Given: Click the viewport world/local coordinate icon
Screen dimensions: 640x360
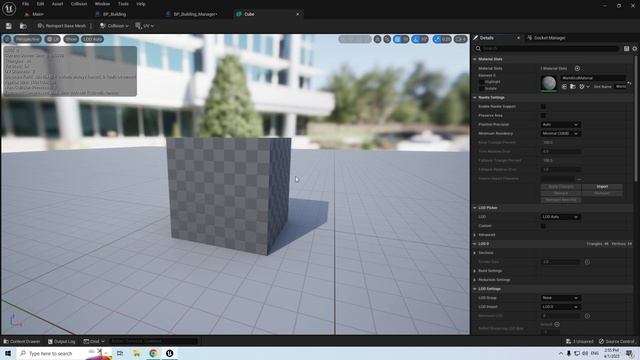Looking at the screenshot, I should (x=378, y=39).
